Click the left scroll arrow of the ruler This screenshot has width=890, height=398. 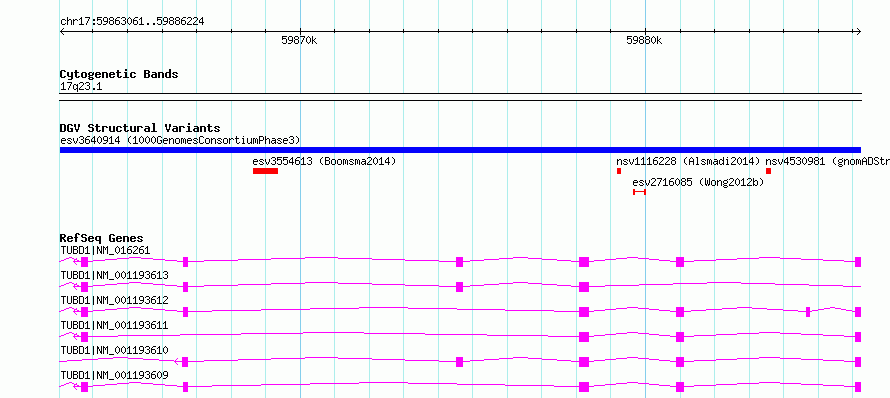pyautogui.click(x=62, y=32)
